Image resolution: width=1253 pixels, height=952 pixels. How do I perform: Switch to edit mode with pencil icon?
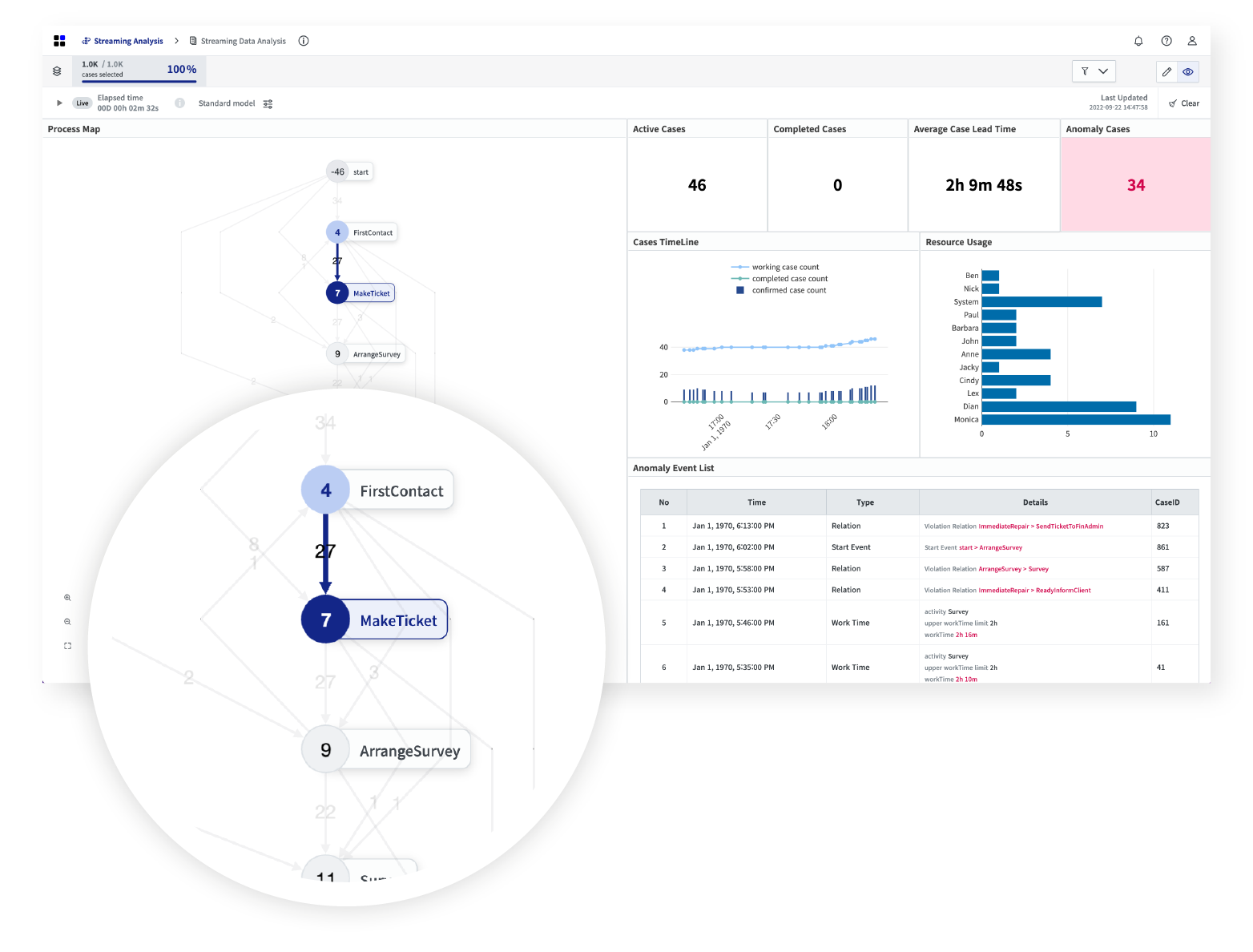coord(1166,72)
